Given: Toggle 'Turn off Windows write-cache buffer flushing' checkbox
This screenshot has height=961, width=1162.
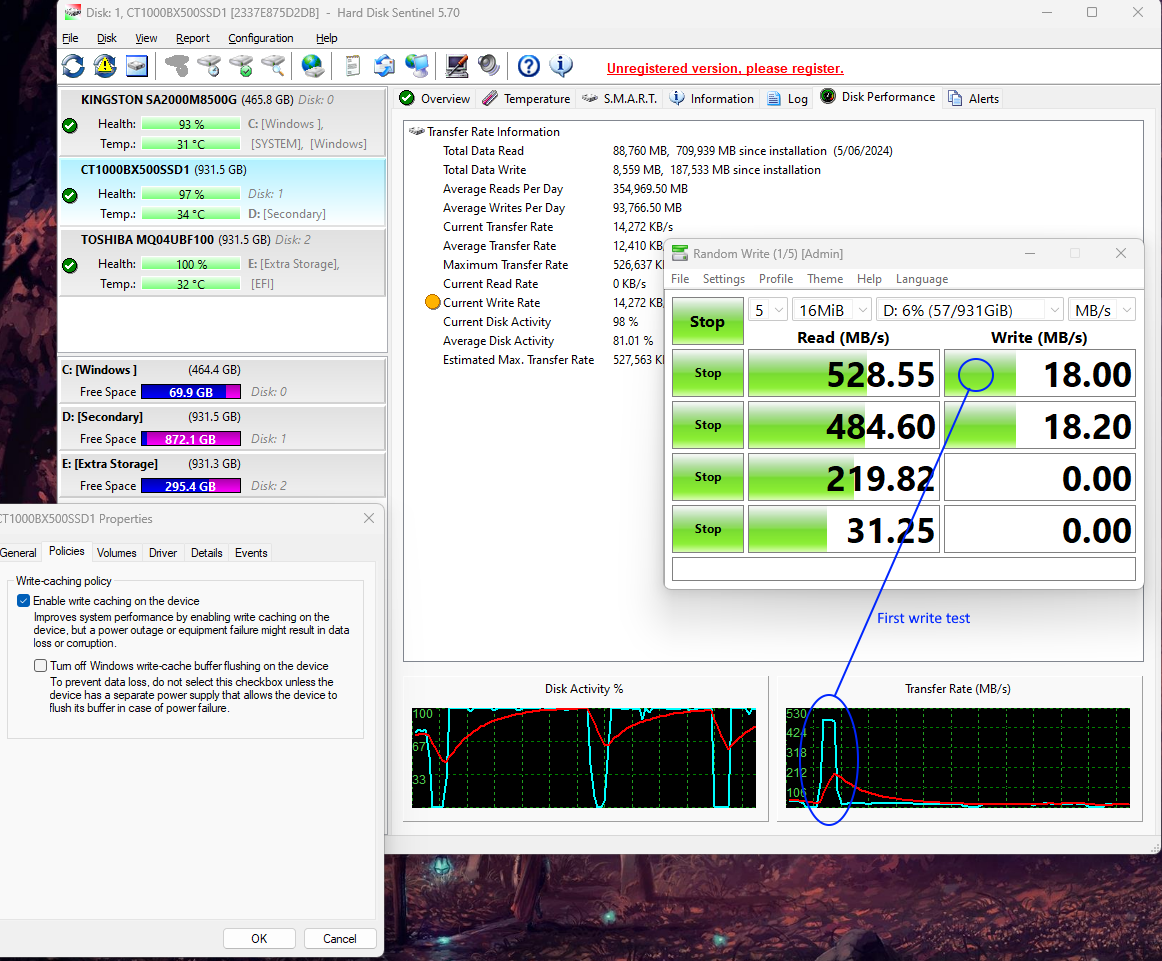Looking at the screenshot, I should coord(41,666).
